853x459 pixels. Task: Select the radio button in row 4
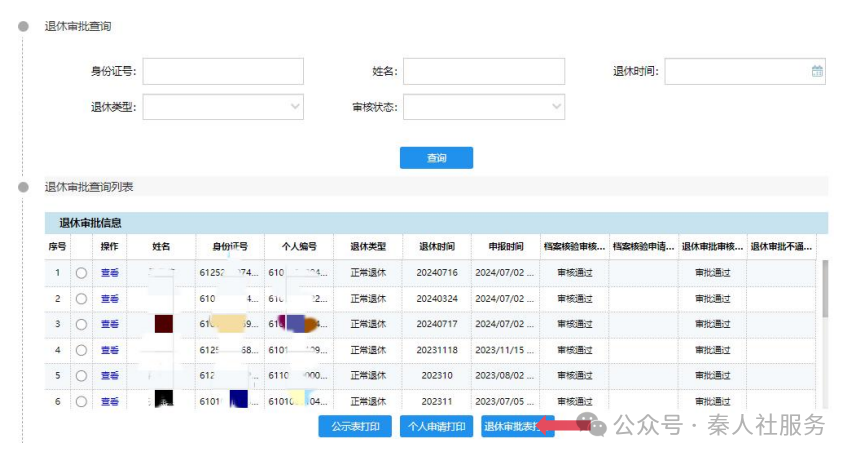81,350
